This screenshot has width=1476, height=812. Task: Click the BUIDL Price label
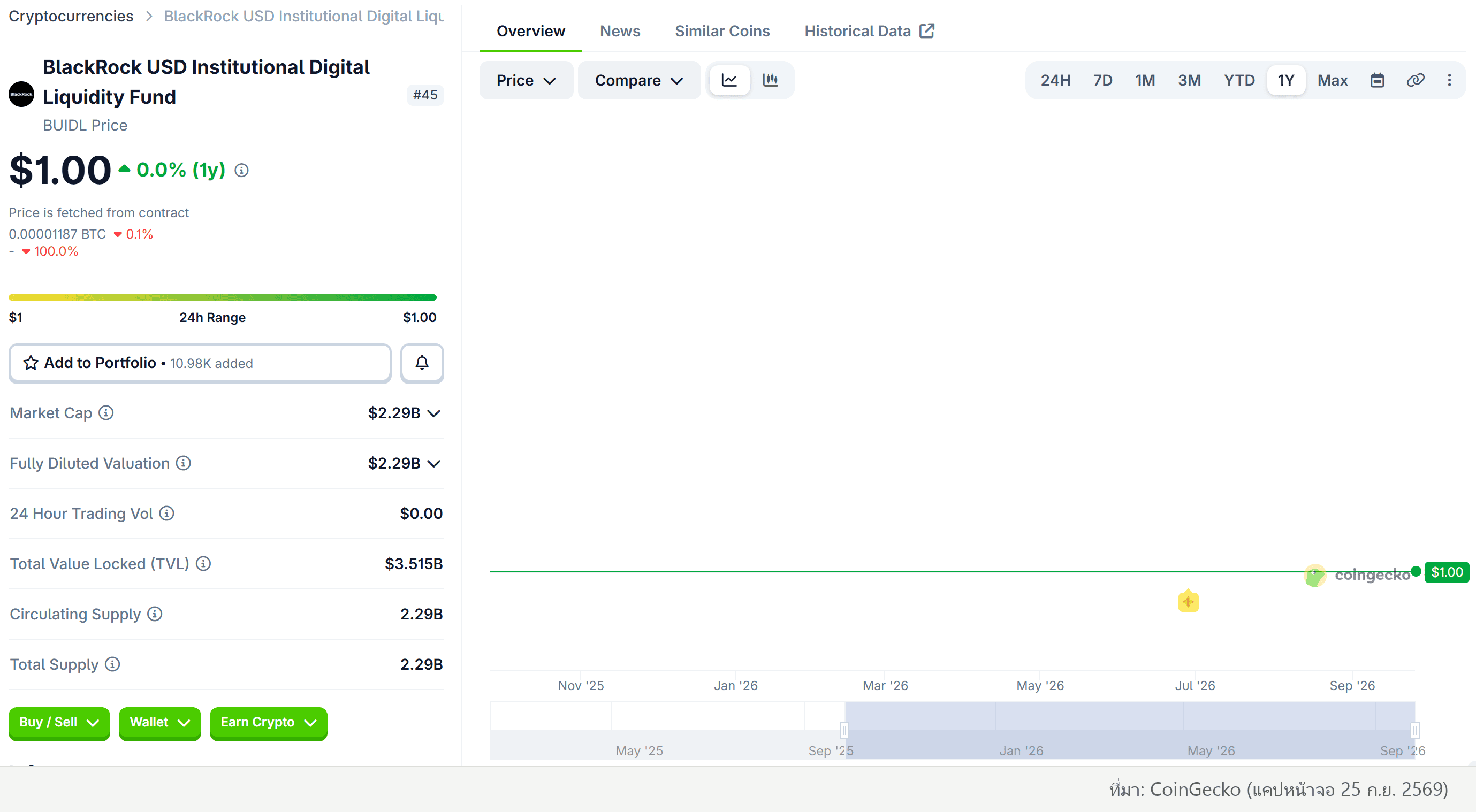tap(86, 125)
